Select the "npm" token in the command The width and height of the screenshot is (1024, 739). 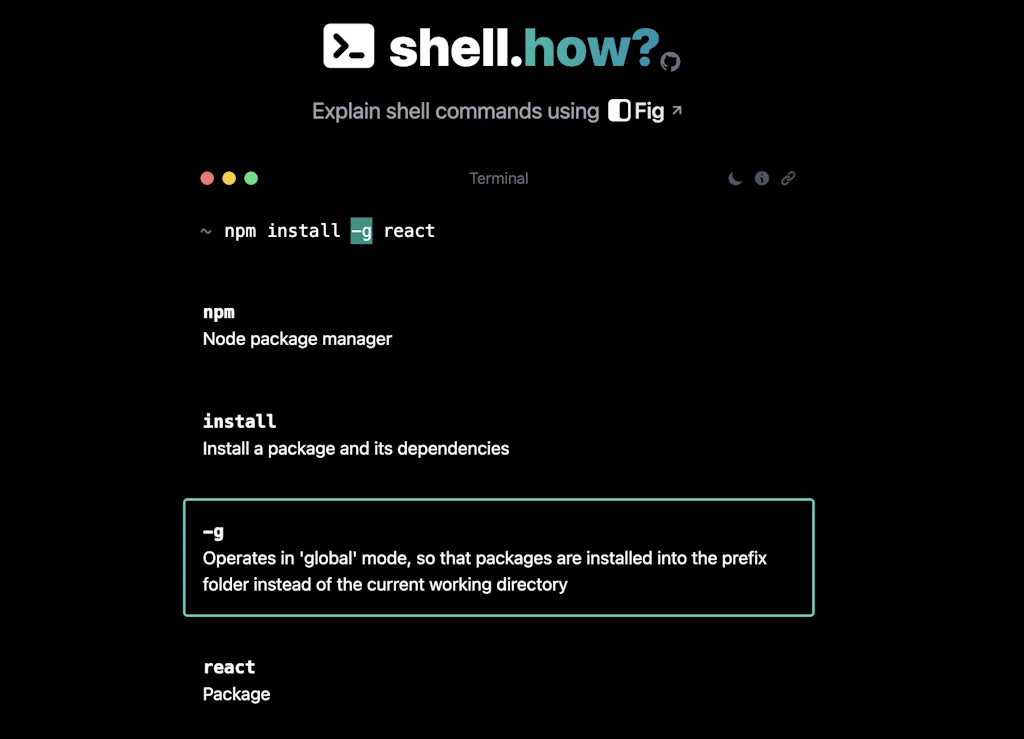pos(240,231)
